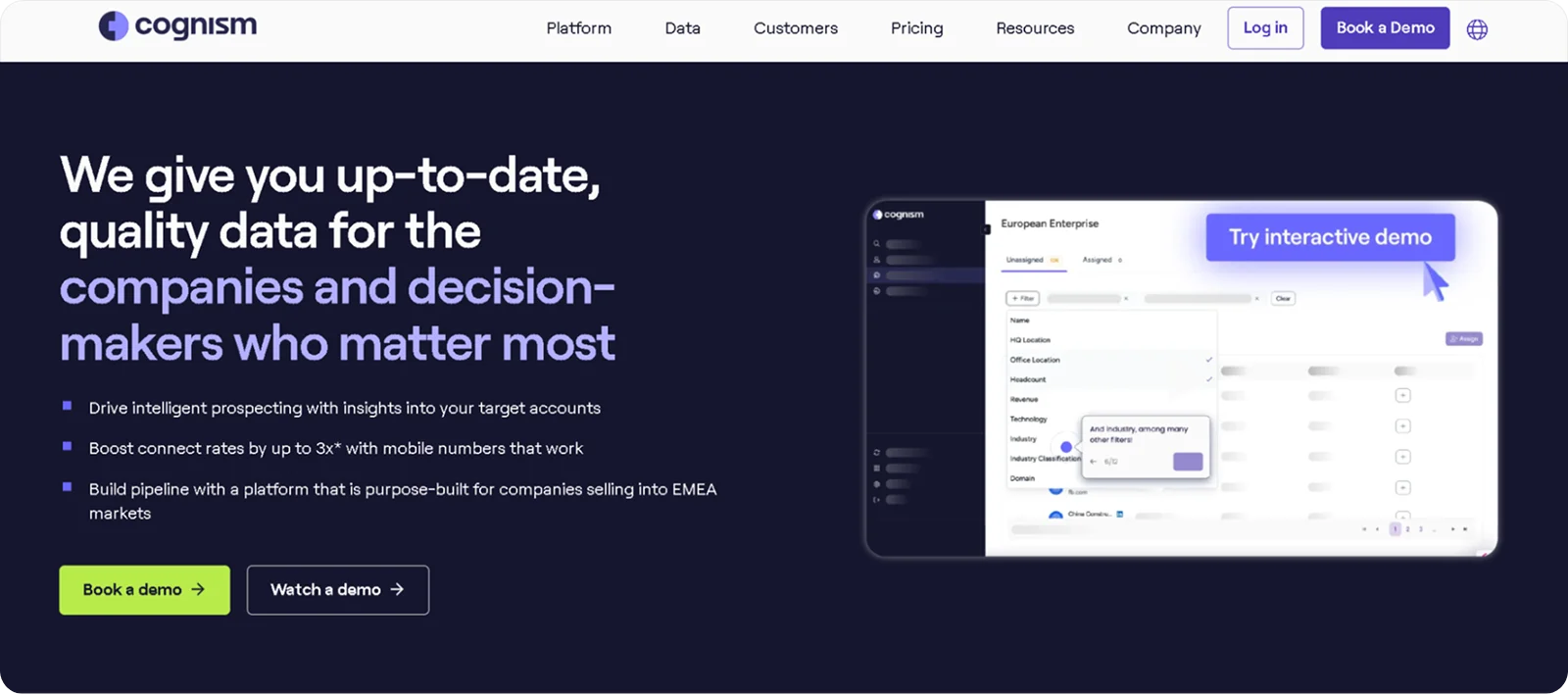Click the first page arrow in pagination
Image resolution: width=1568 pixels, height=694 pixels.
1364,529
